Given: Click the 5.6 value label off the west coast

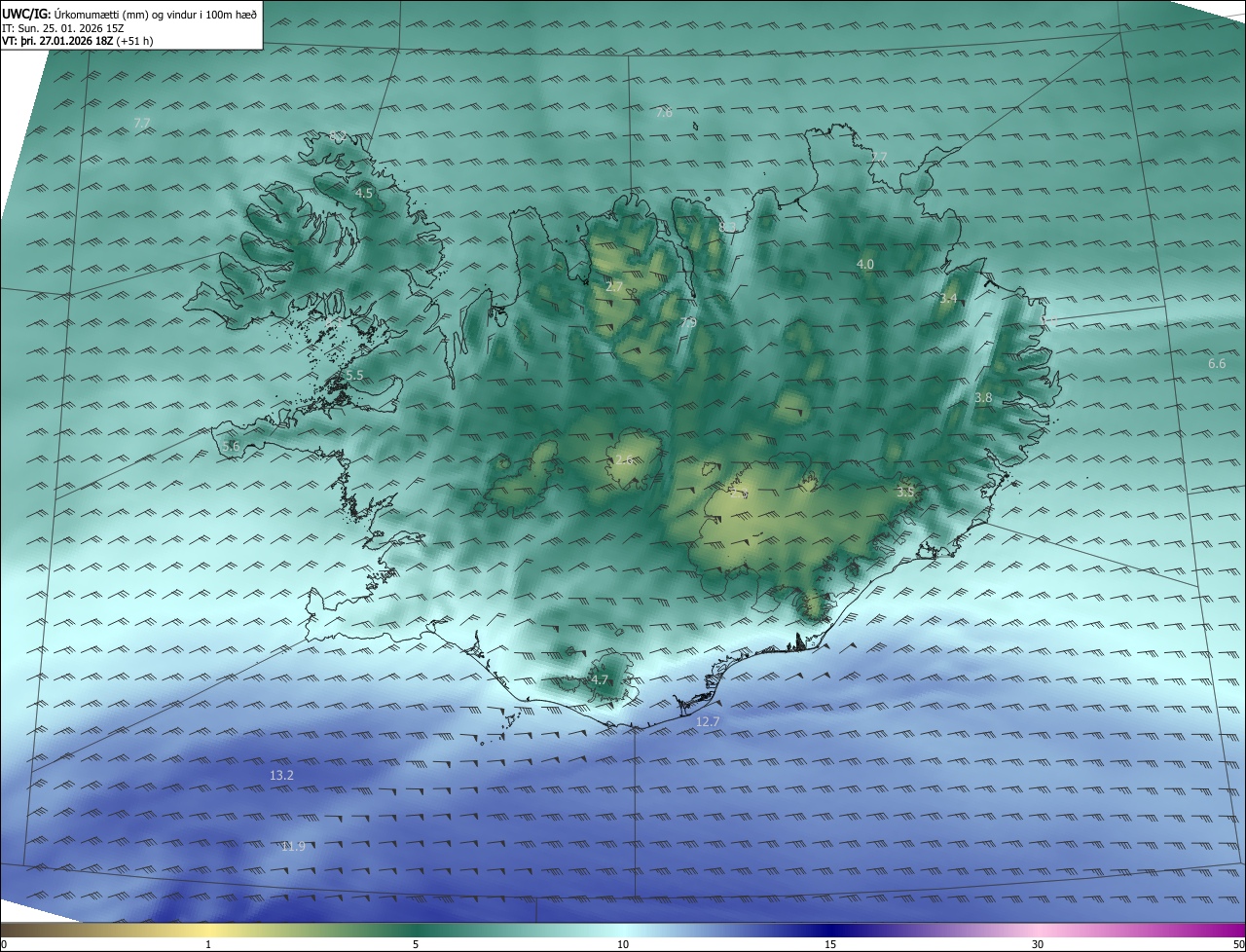Looking at the screenshot, I should click(231, 446).
